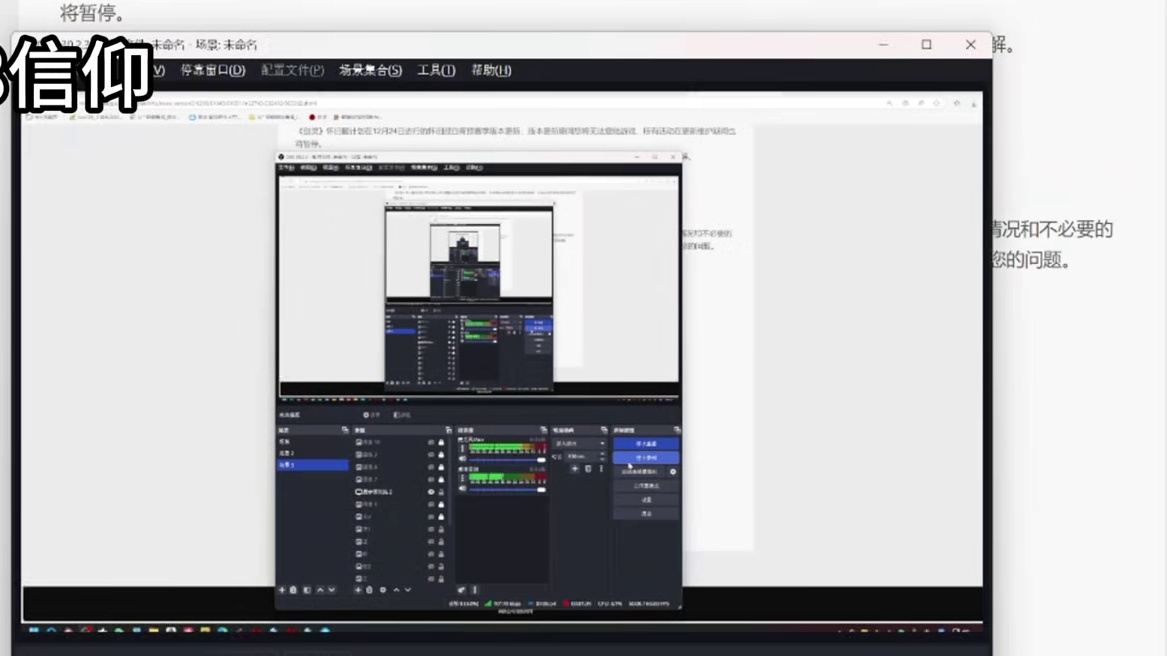Image resolution: width=1167 pixels, height=656 pixels.
Task: Hide the source with the active eye icon
Action: pos(431,492)
